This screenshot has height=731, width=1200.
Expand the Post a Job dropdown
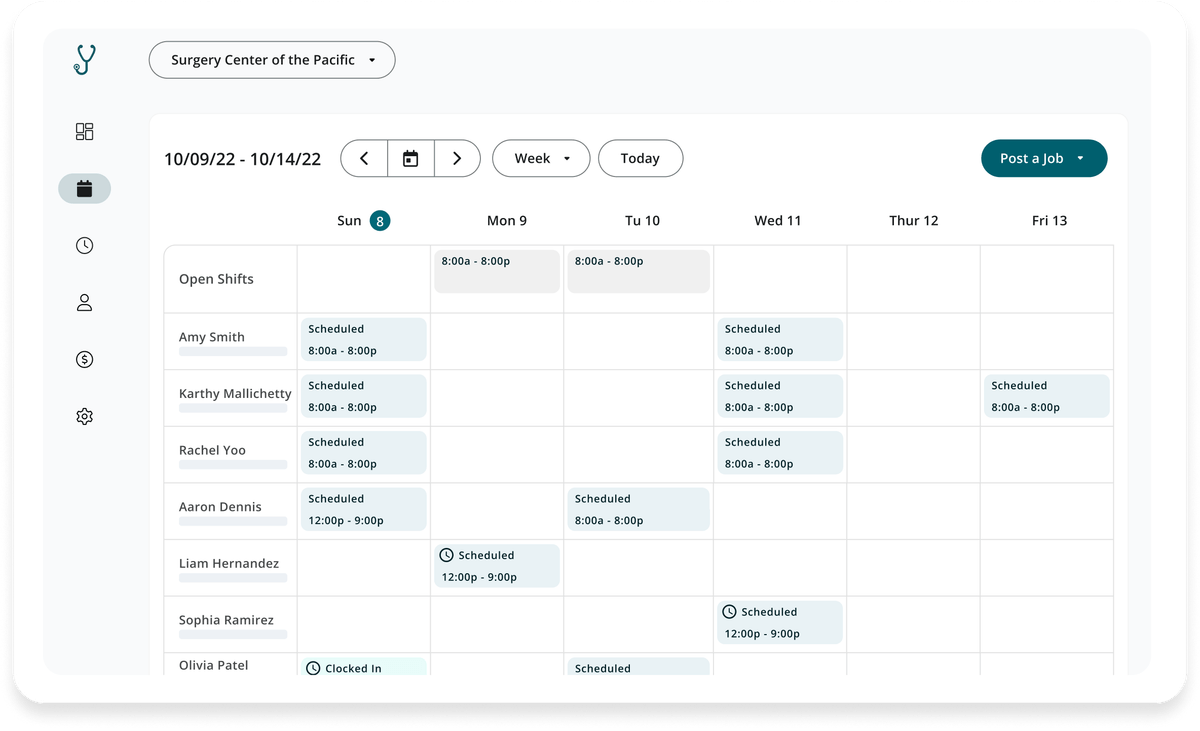click(x=1044, y=159)
